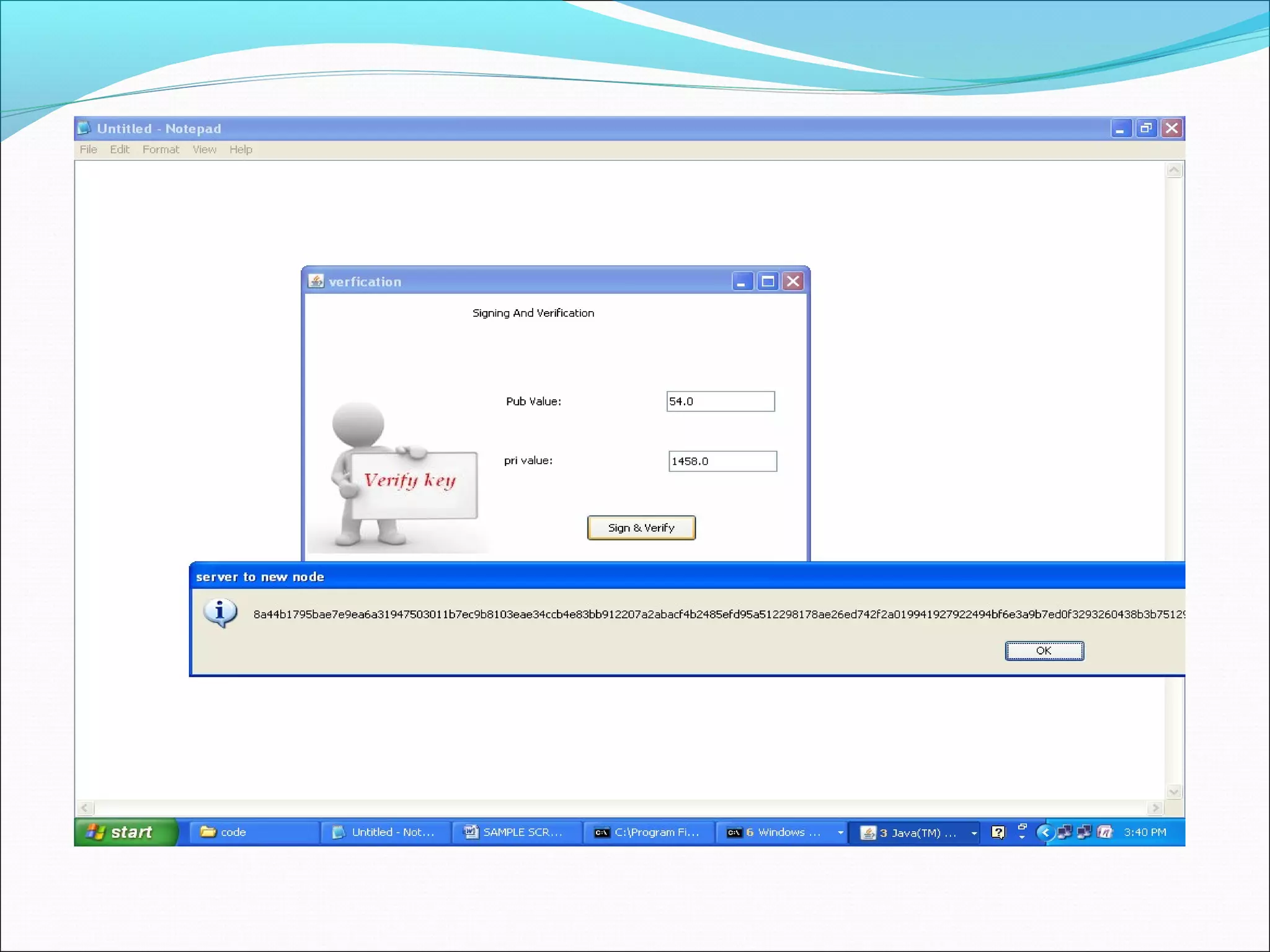The width and height of the screenshot is (1270, 952).
Task: Open C:\Program Fi command prompt taskbar item
Action: pyautogui.click(x=648, y=832)
